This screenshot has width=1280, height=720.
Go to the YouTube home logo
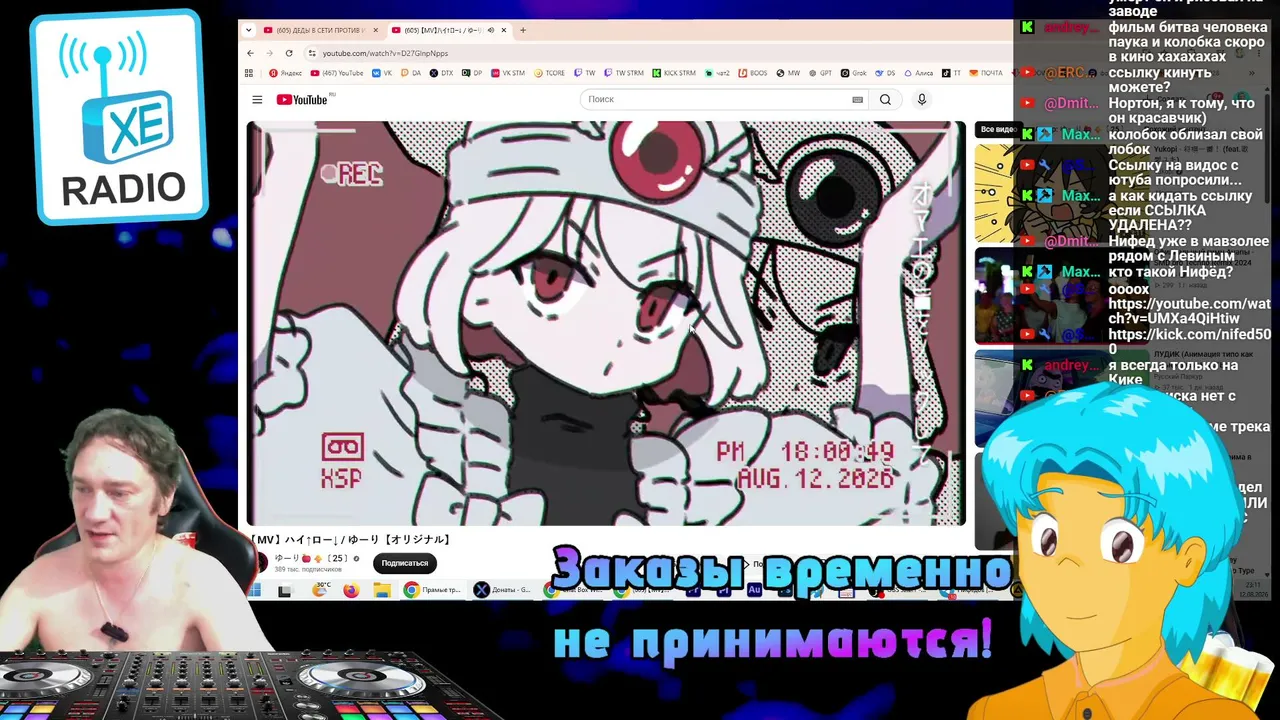(x=303, y=100)
